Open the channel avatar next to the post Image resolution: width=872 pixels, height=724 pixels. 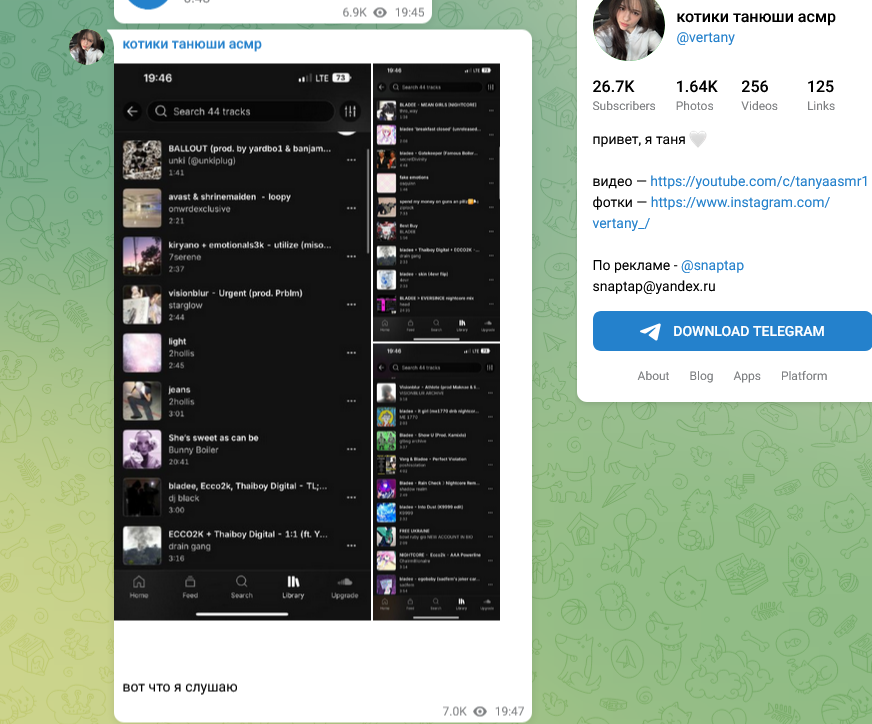click(87, 47)
